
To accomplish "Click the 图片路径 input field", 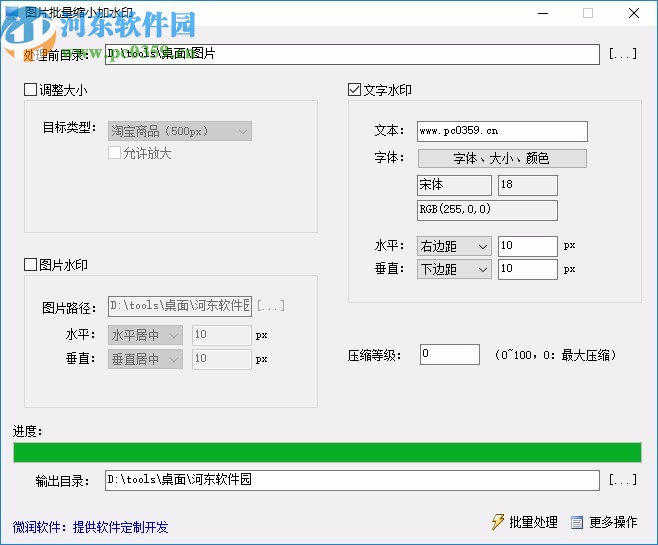I will click(x=180, y=306).
